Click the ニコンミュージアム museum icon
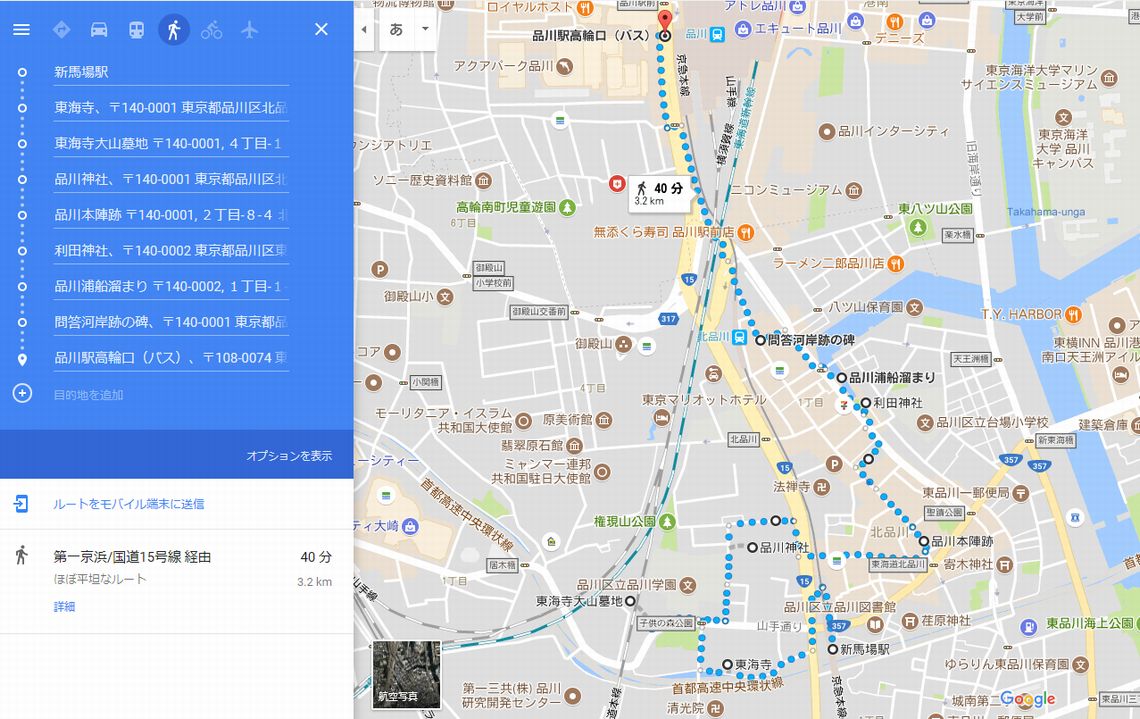 point(854,190)
